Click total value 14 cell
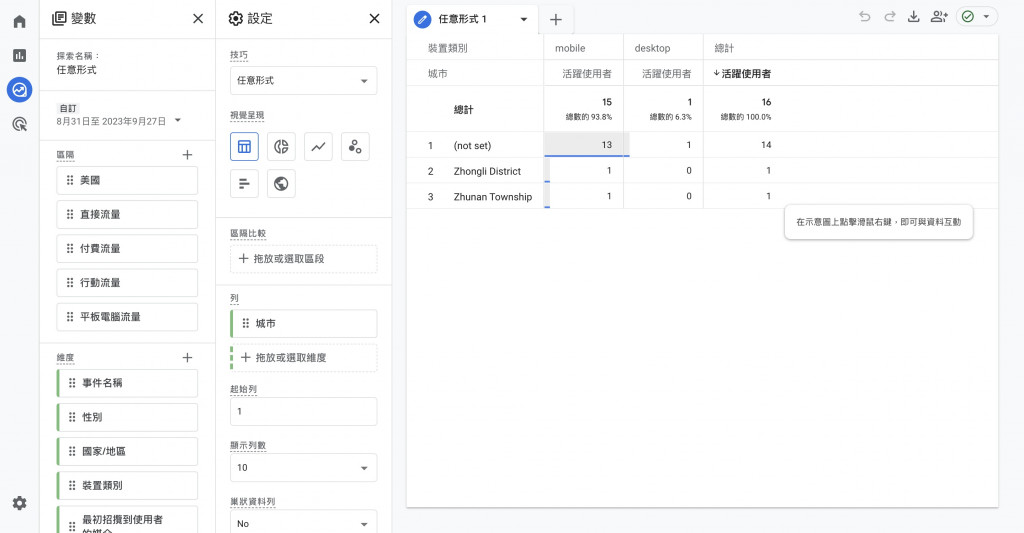 [766, 144]
